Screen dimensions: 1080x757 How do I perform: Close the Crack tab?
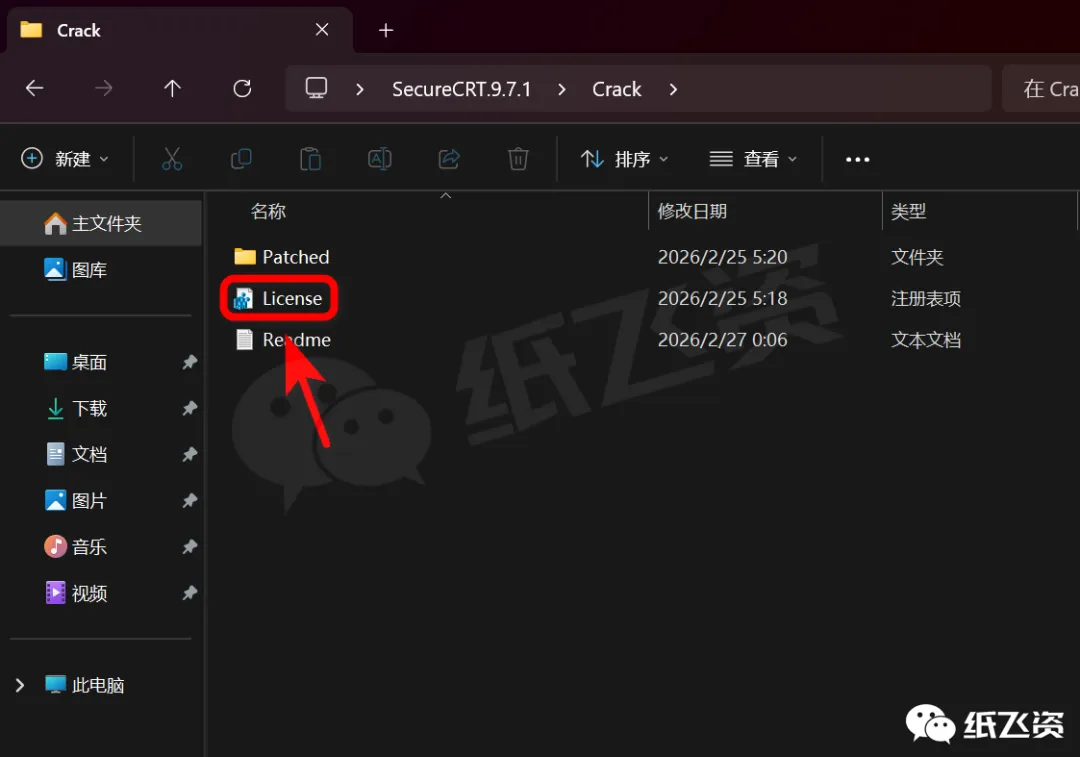coord(322,30)
